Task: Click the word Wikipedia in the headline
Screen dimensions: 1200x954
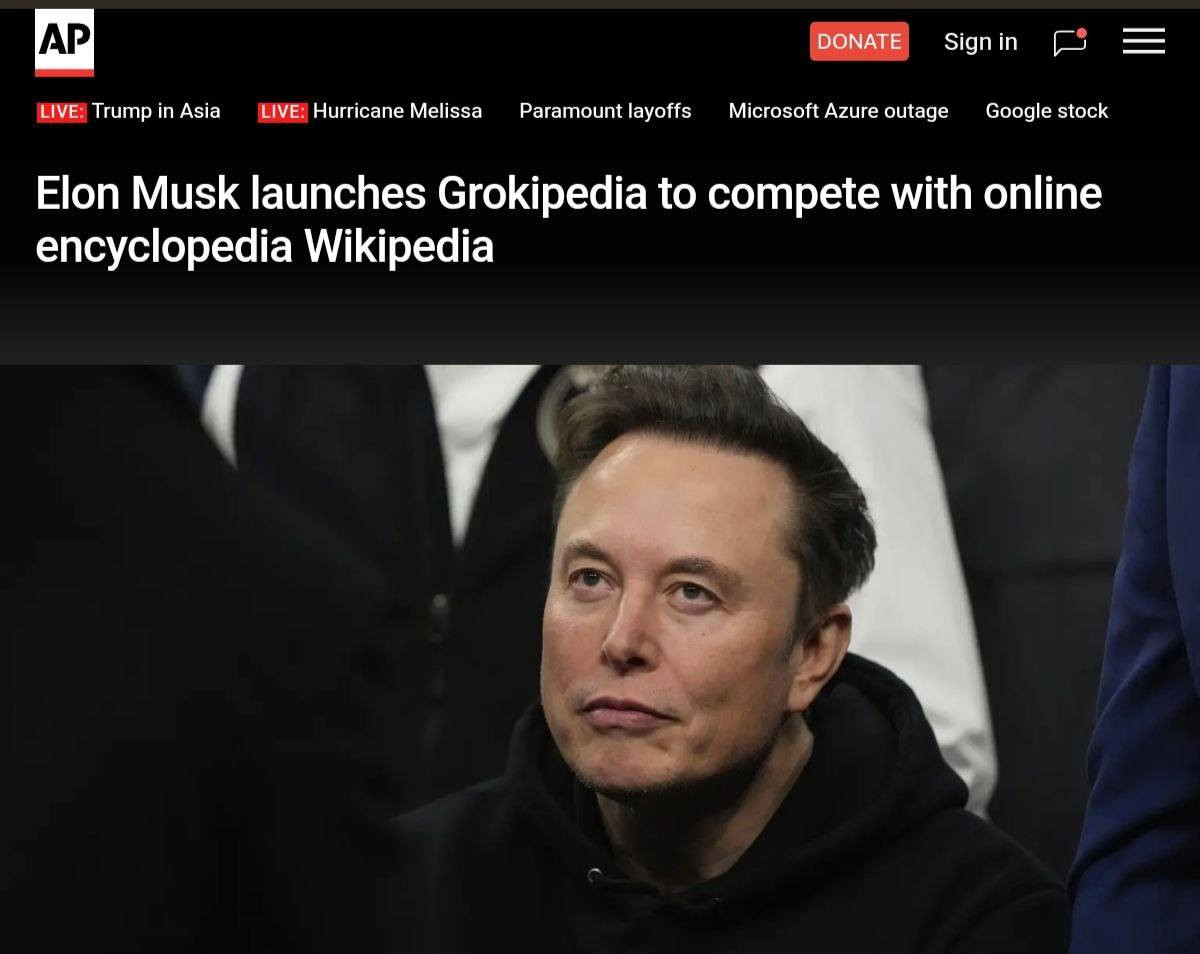Action: pyautogui.click(x=398, y=246)
